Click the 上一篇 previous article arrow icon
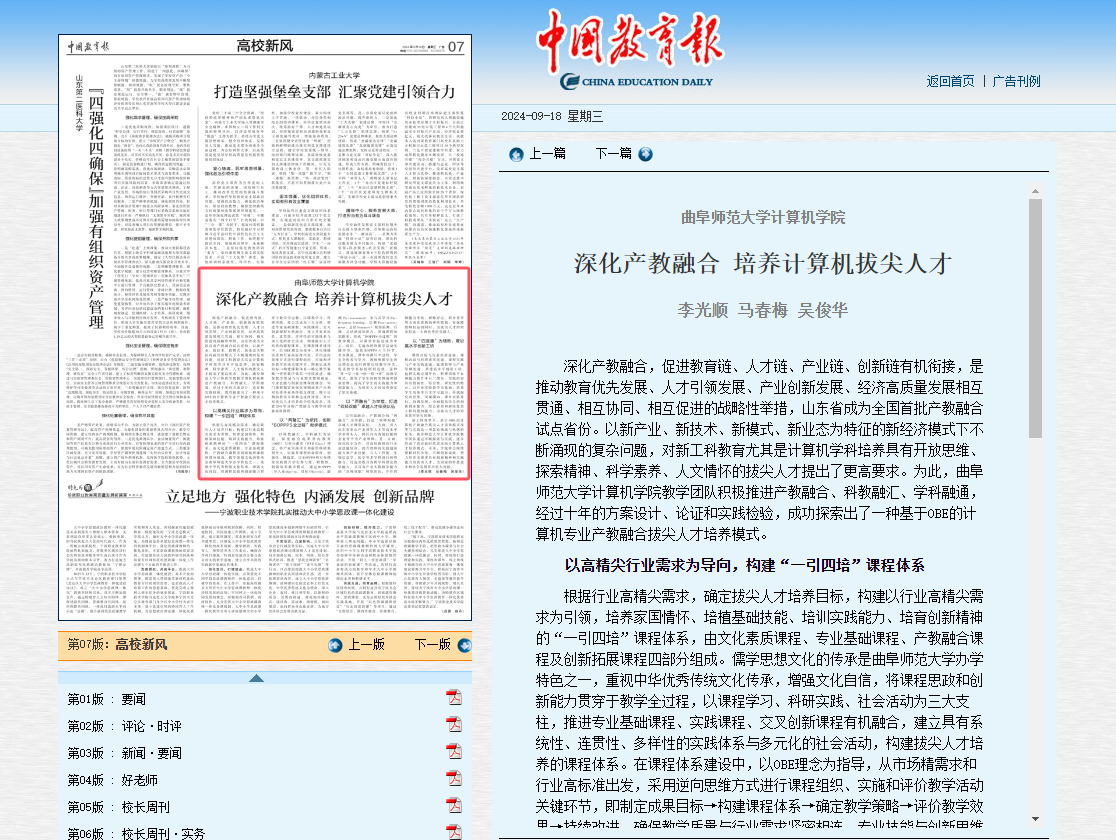Screen dimensions: 1116x840 click(516, 154)
